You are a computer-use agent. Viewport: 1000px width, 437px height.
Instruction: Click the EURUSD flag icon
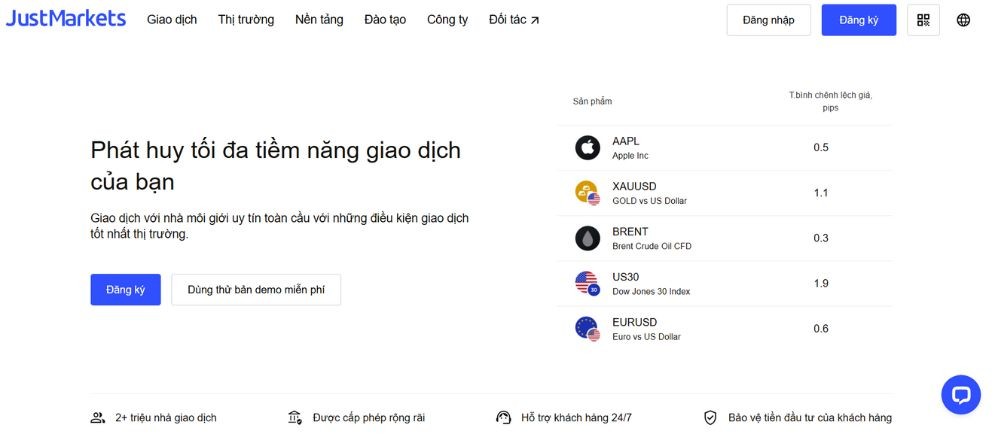587,328
